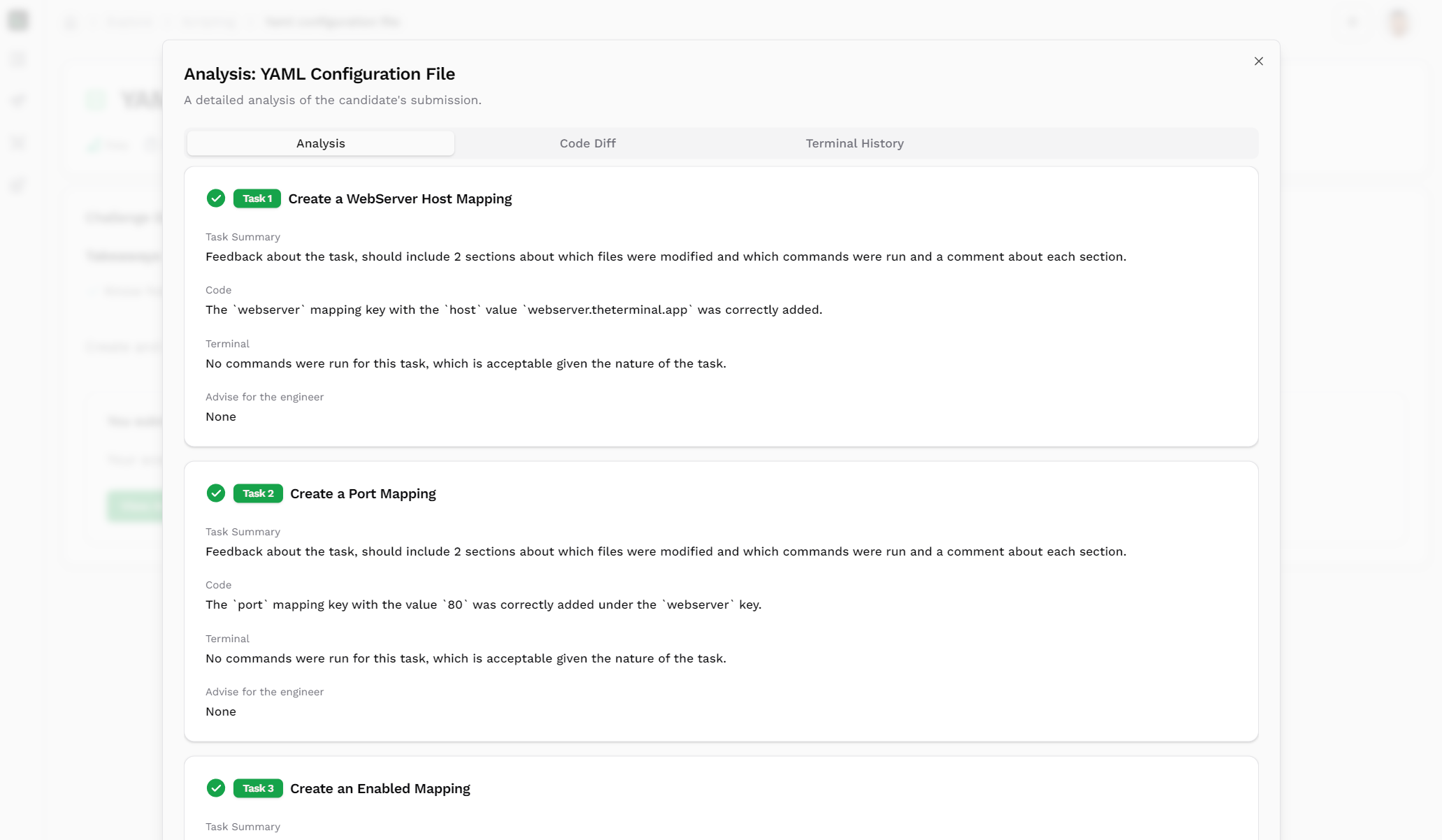1442x840 pixels.
Task: Click the user avatar in the top right
Action: pos(1398,22)
